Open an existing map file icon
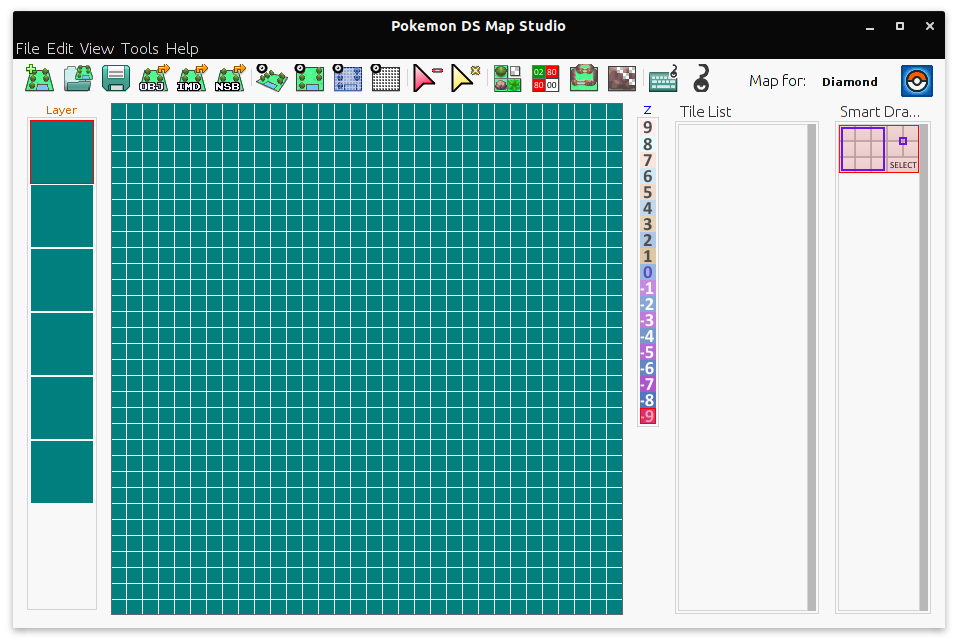The image size is (958, 644). tap(78, 79)
